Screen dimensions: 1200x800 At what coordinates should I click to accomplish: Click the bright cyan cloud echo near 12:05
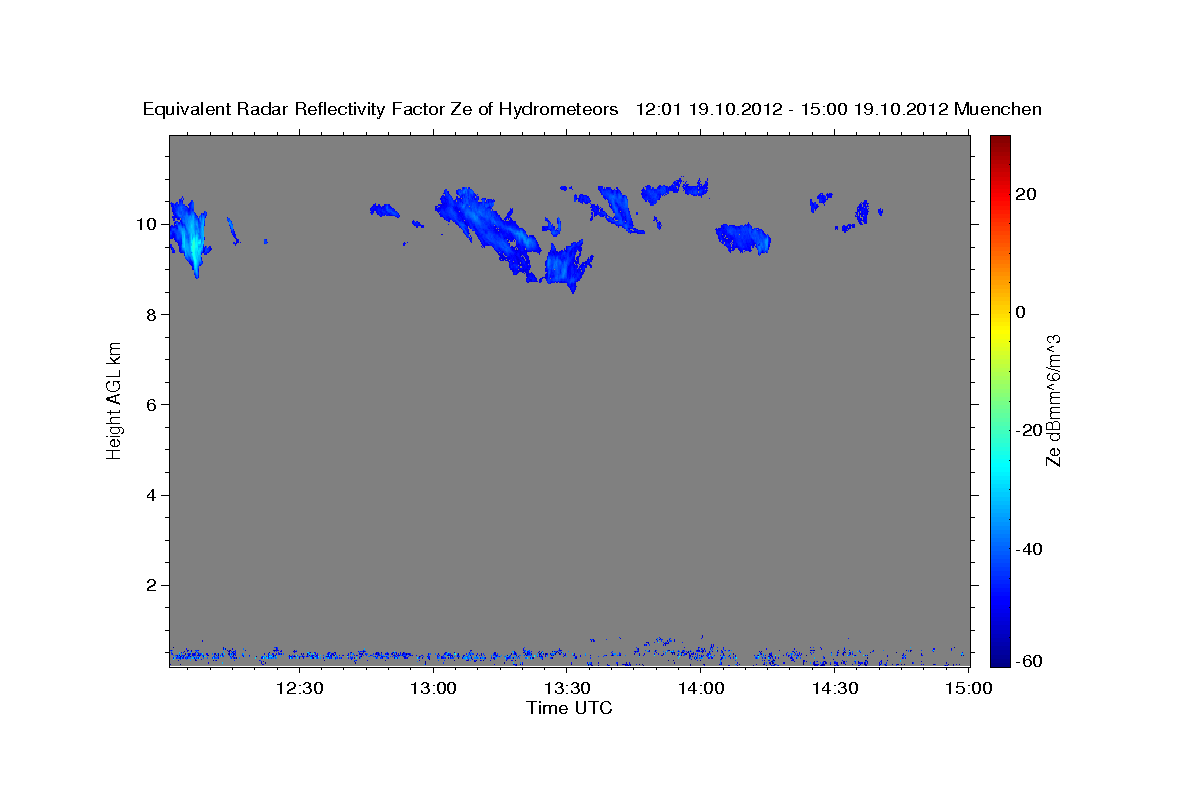click(190, 238)
